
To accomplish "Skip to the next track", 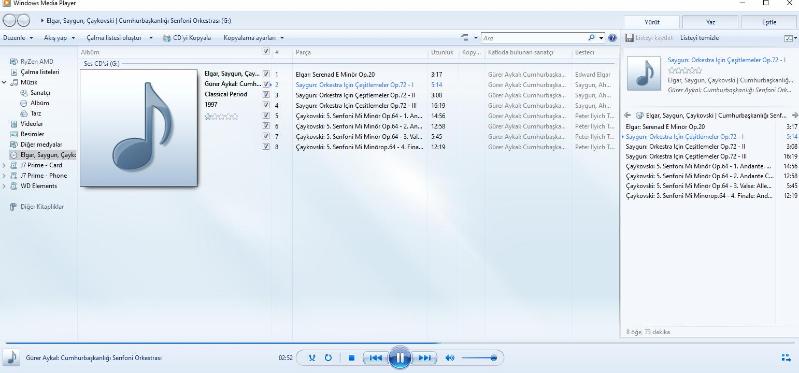I will [424, 358].
